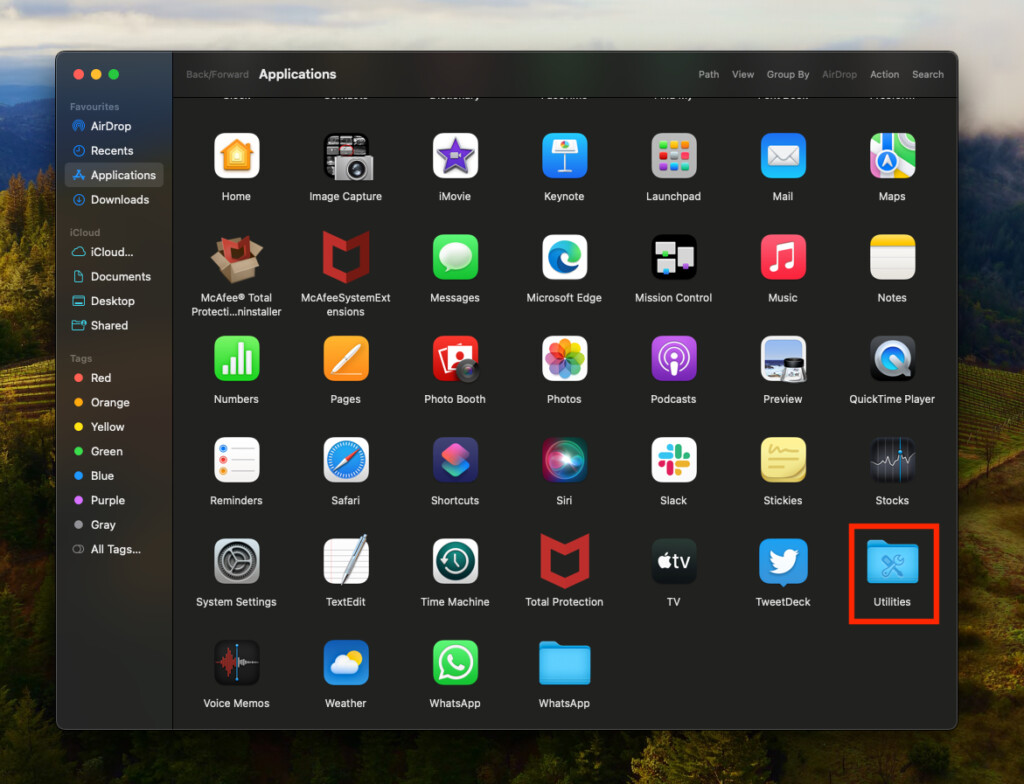This screenshot has height=784, width=1024.
Task: Launch iMovie from Applications
Action: click(x=455, y=156)
